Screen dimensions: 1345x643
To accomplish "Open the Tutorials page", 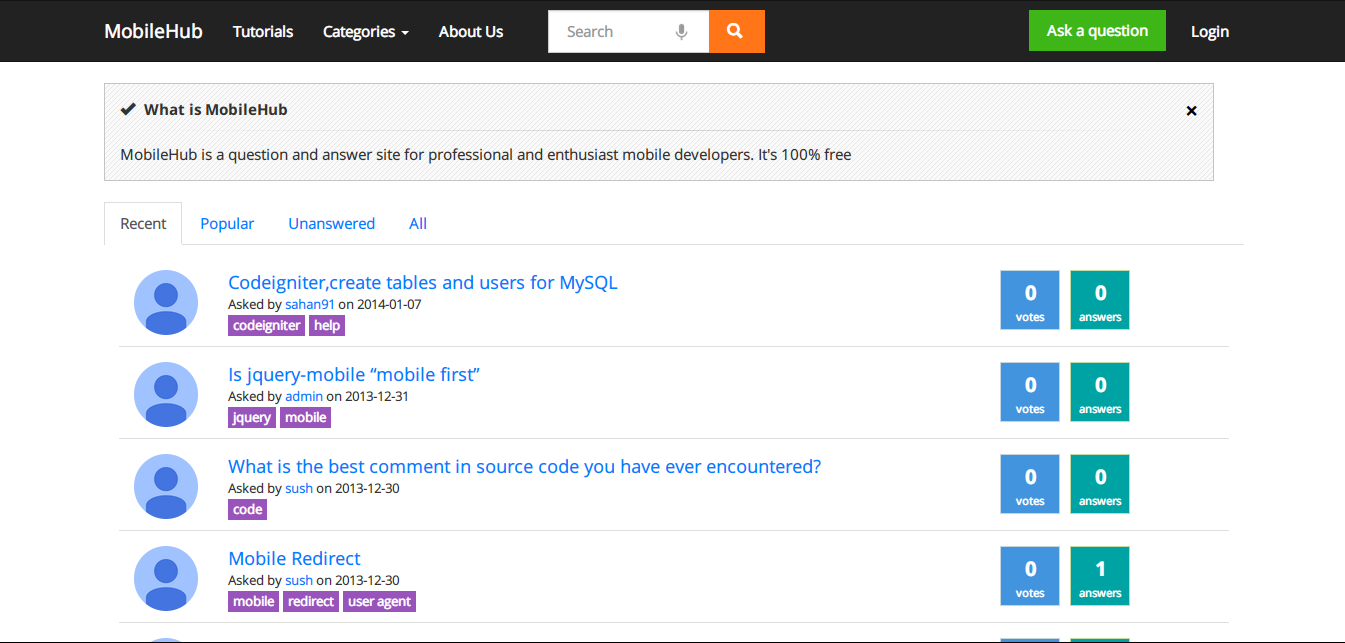I will 263,32.
